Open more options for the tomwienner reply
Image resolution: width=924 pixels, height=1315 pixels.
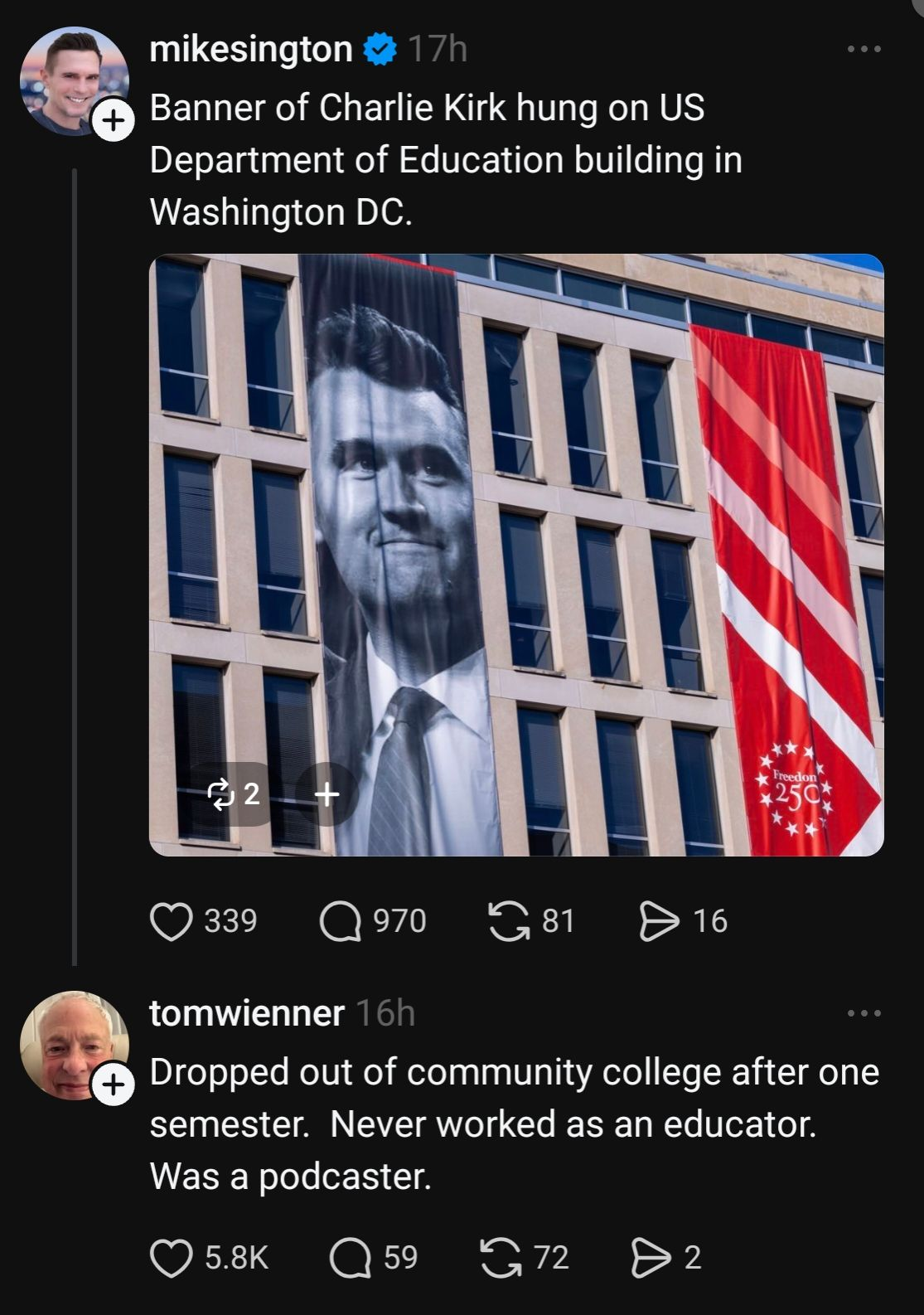pyautogui.click(x=864, y=1013)
